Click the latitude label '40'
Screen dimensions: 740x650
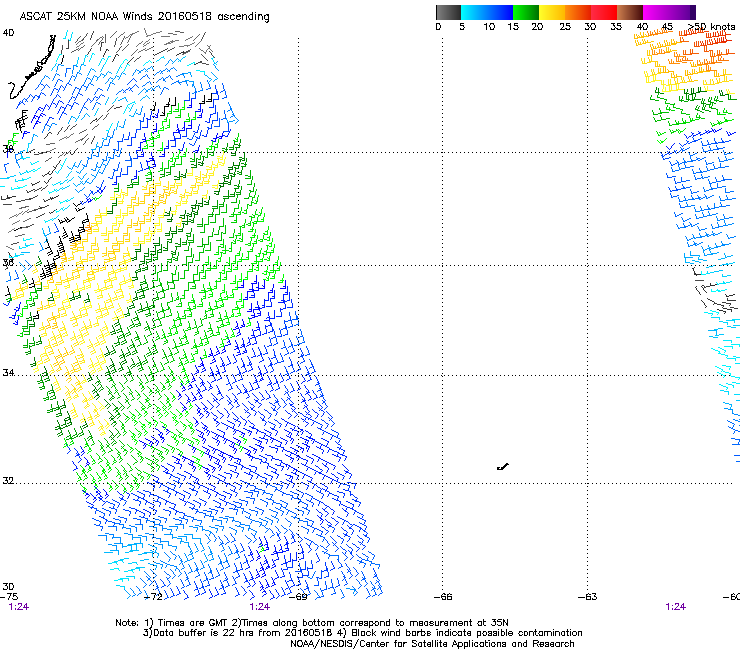click(8, 33)
